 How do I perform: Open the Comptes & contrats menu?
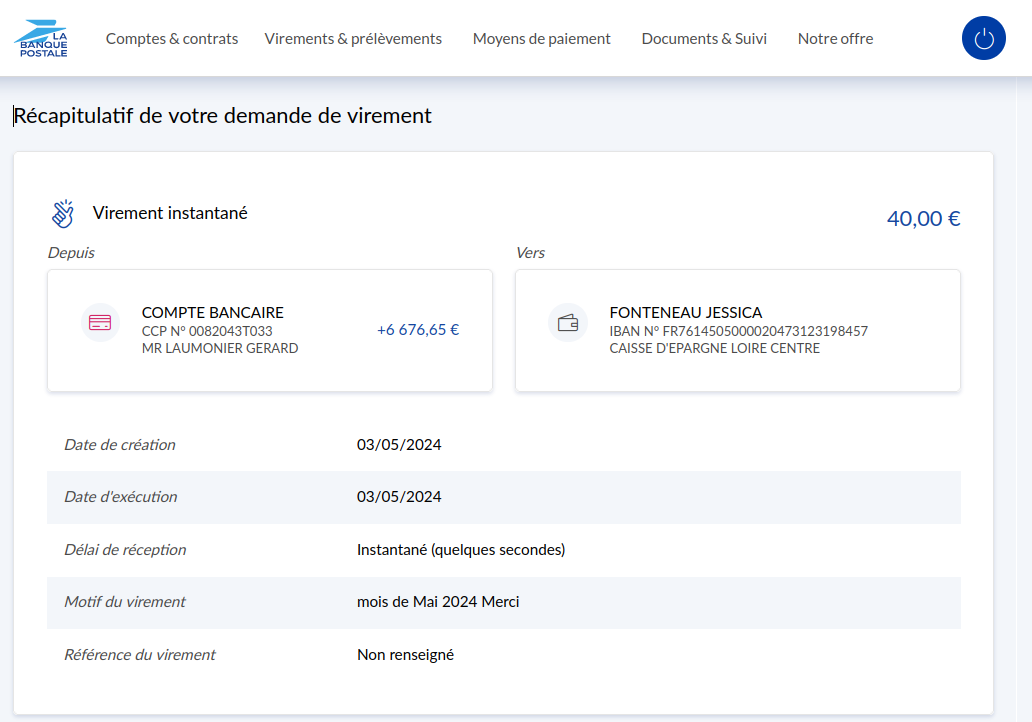tap(172, 39)
